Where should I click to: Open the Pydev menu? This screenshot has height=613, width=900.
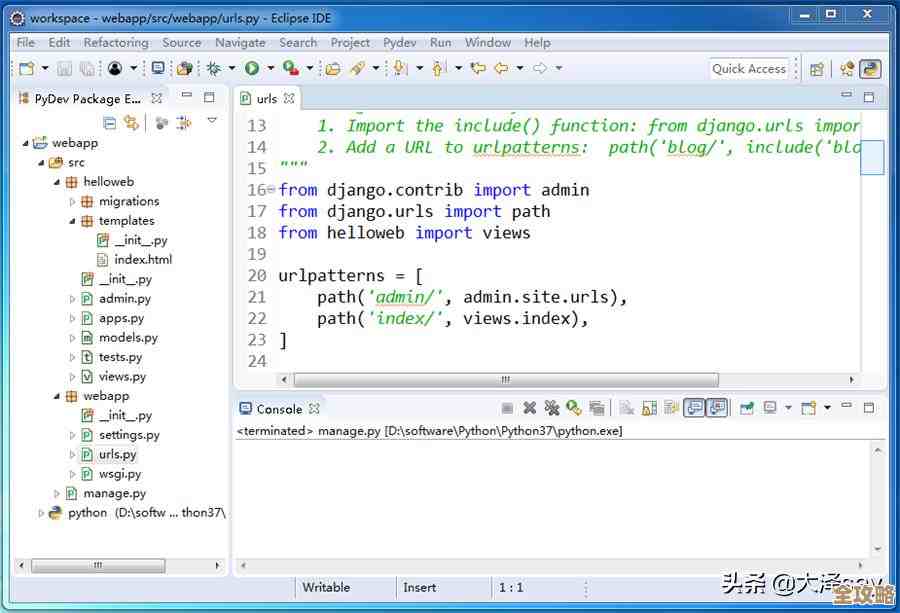point(400,42)
